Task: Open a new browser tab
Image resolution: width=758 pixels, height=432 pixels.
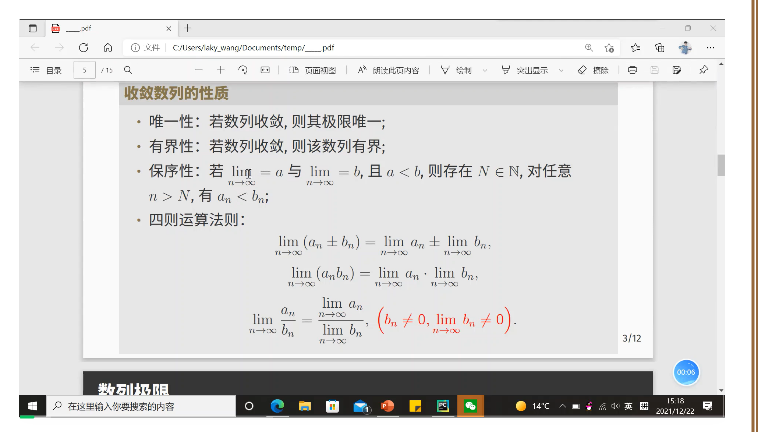Action: pos(188,27)
